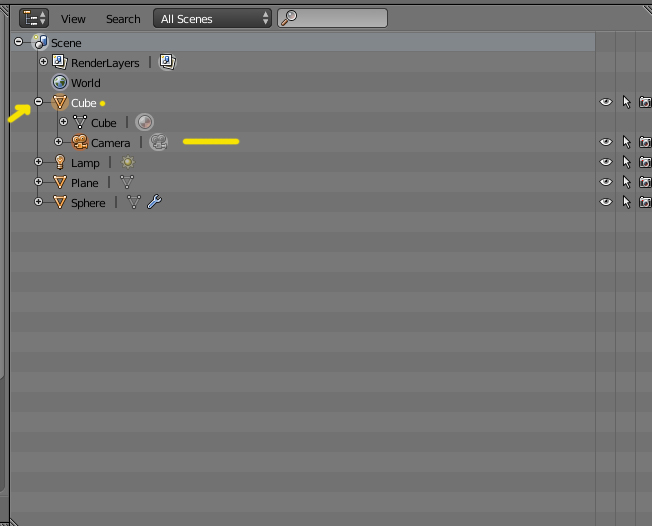Click the child Cube mesh data icon
The image size is (652, 526).
80,122
